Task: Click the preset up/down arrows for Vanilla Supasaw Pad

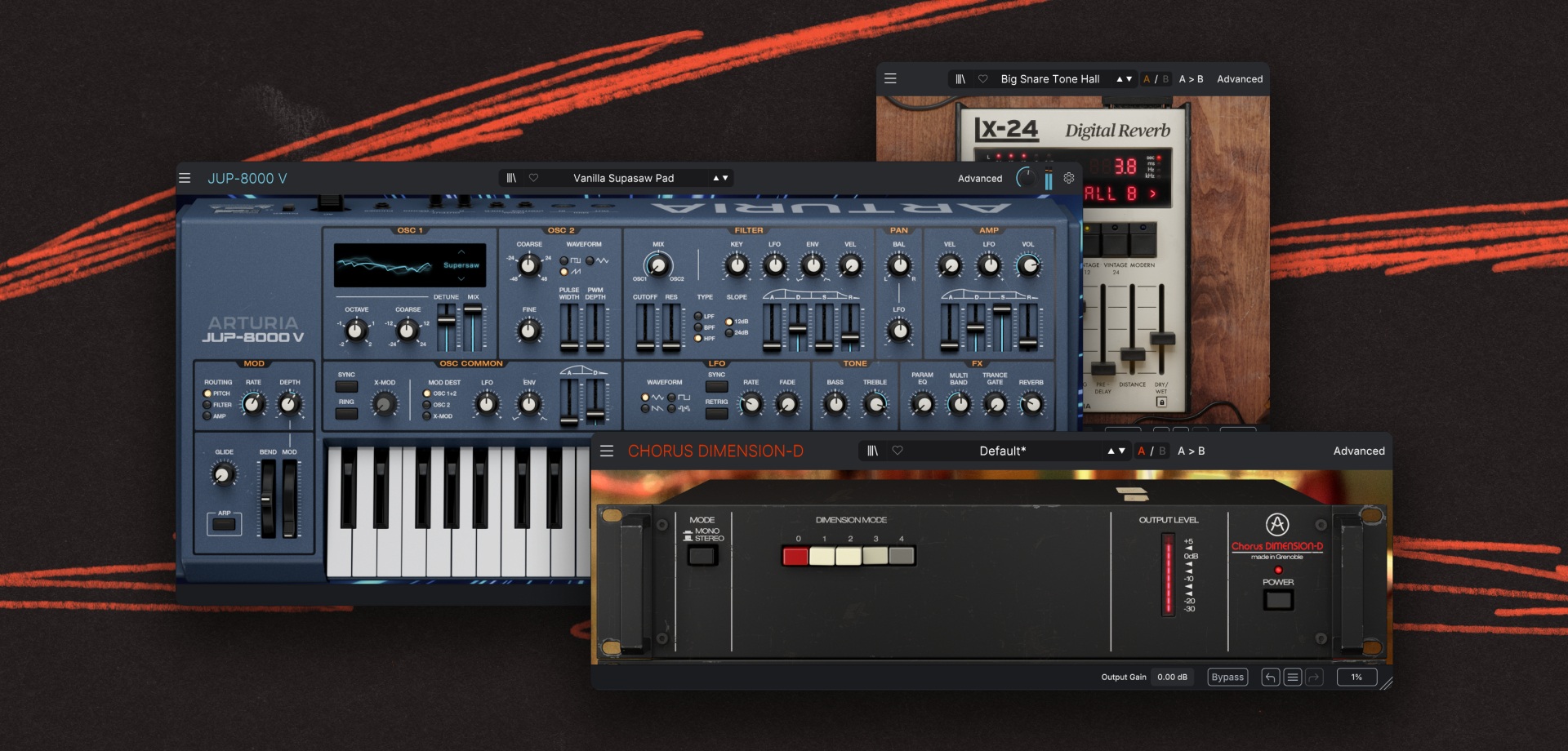Action: pyautogui.click(x=719, y=178)
